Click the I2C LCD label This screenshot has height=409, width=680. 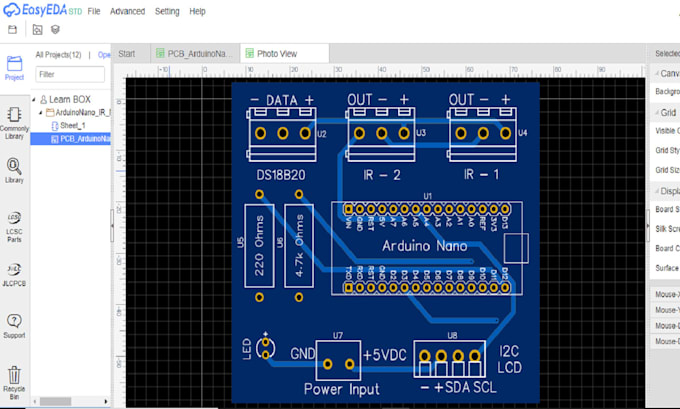tap(509, 359)
